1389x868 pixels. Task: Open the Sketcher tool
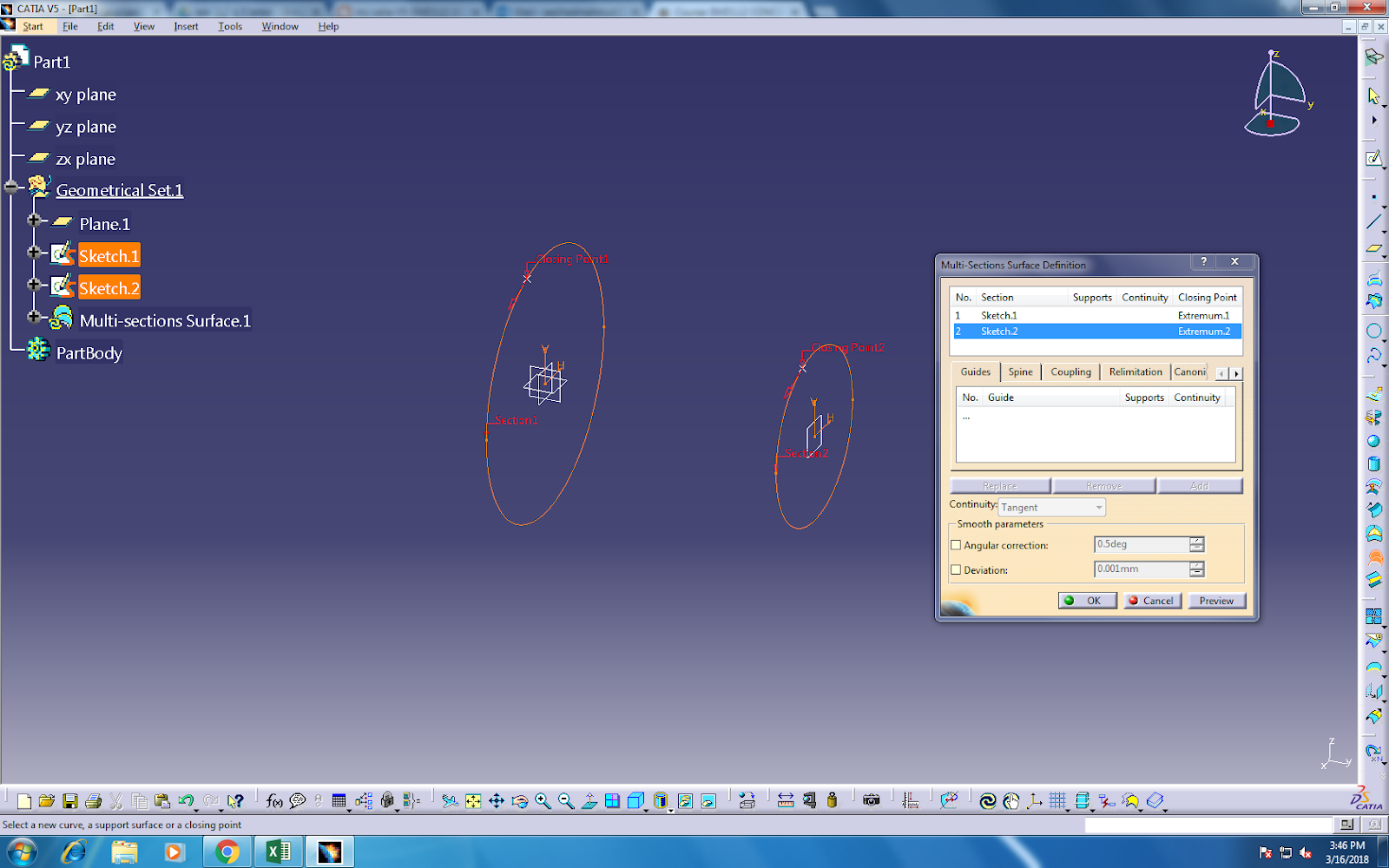pyautogui.click(x=1375, y=159)
